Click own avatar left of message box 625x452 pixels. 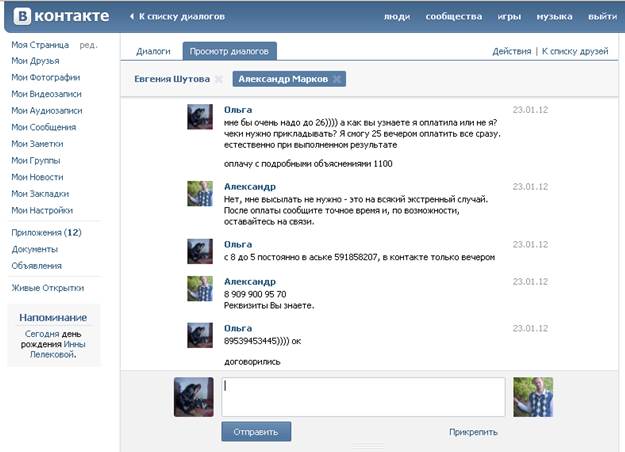(x=194, y=397)
